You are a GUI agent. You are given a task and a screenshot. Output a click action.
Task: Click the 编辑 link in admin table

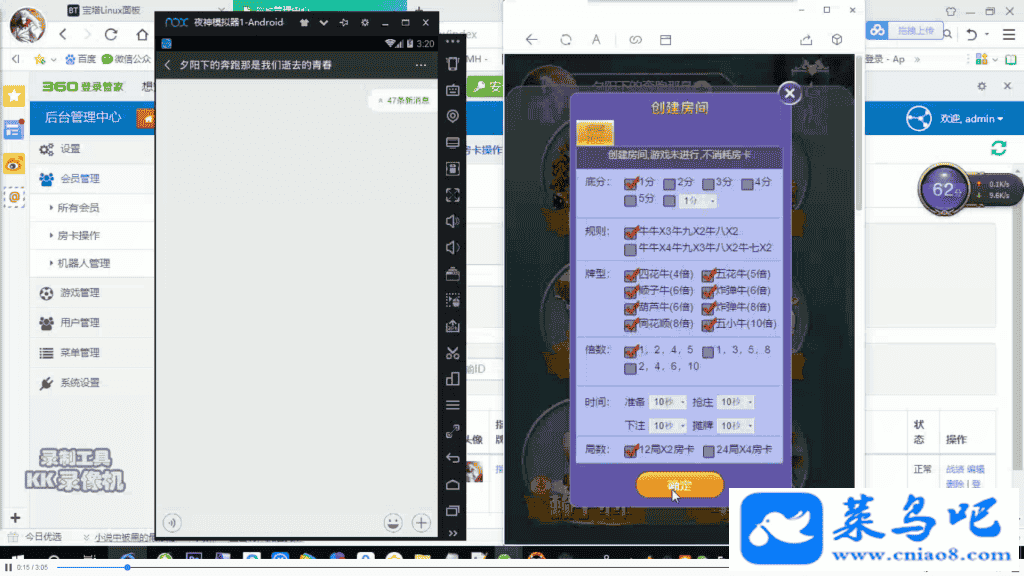coord(976,469)
